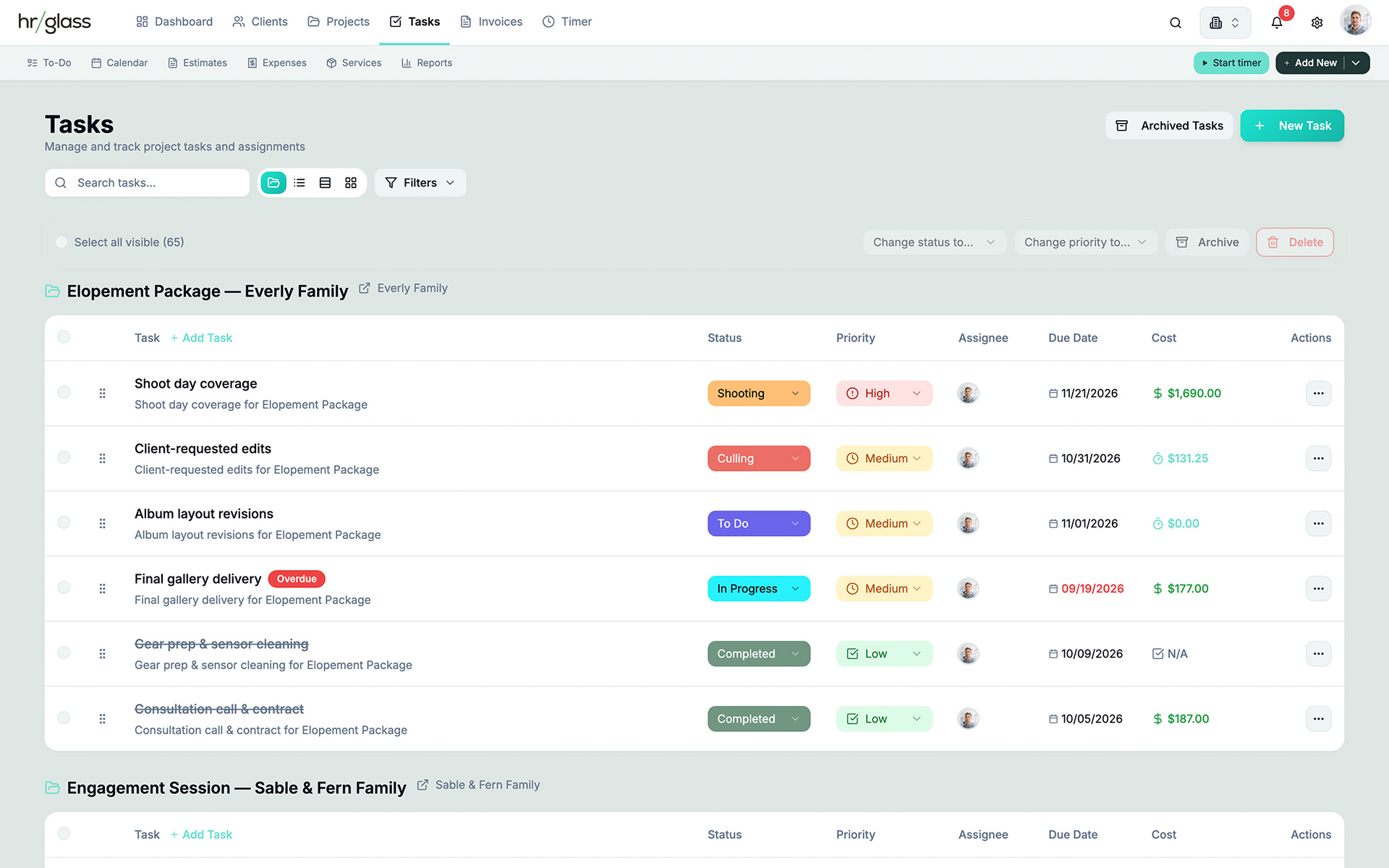Open the Reports sub-tab
Screen dimensions: 1389x868
[x=427, y=63]
